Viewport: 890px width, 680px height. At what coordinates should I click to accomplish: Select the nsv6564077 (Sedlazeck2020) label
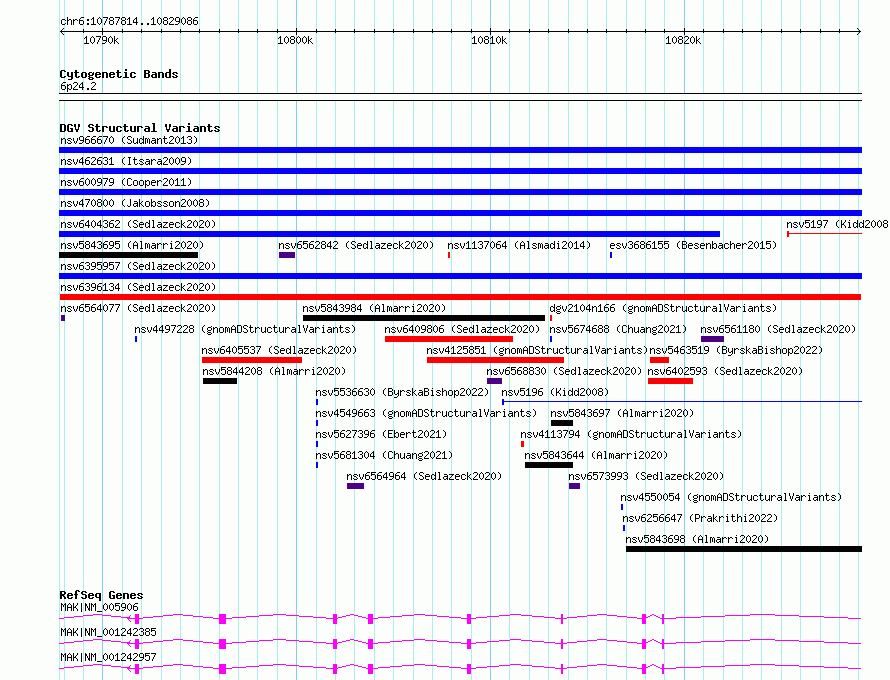138,308
